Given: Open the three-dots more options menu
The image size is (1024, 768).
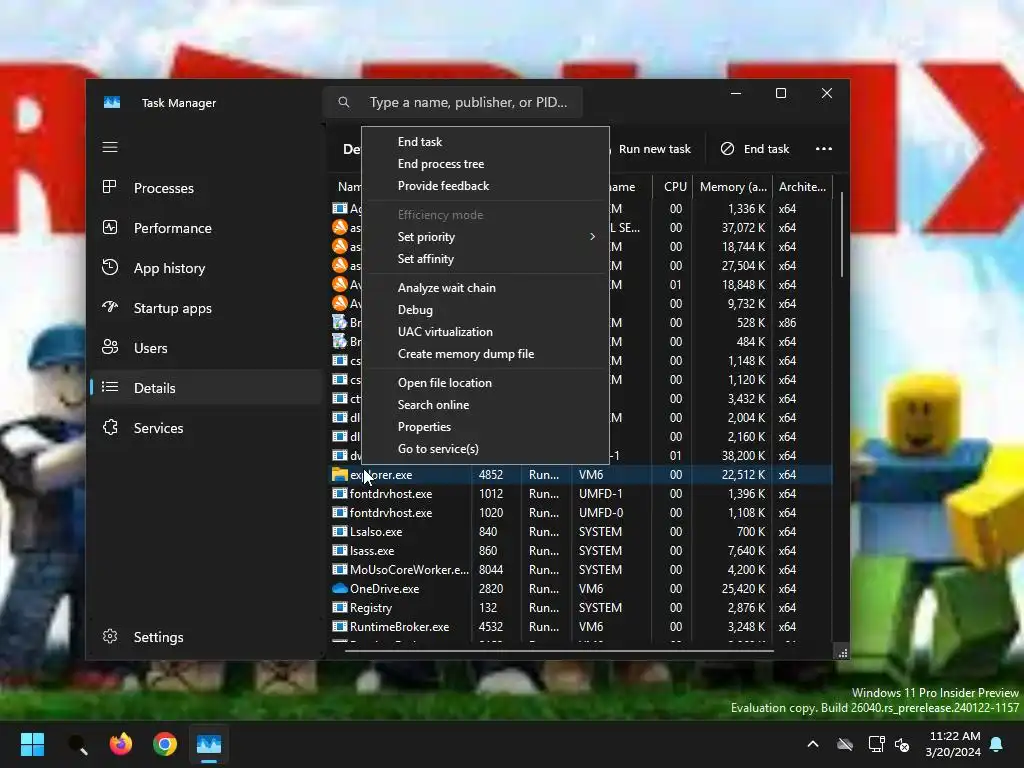Looking at the screenshot, I should point(824,149).
